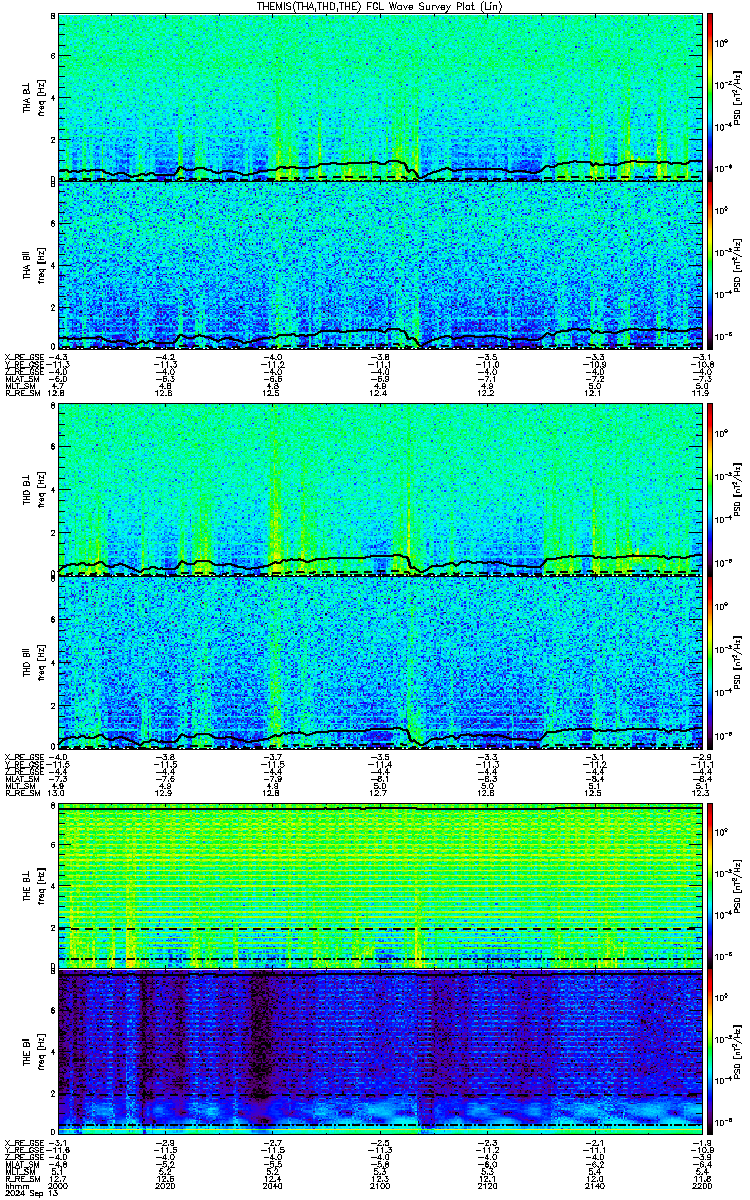Click the PSD color bar beside THA B-parallel
The height and width of the screenshot is (1200, 750).
(710, 264)
